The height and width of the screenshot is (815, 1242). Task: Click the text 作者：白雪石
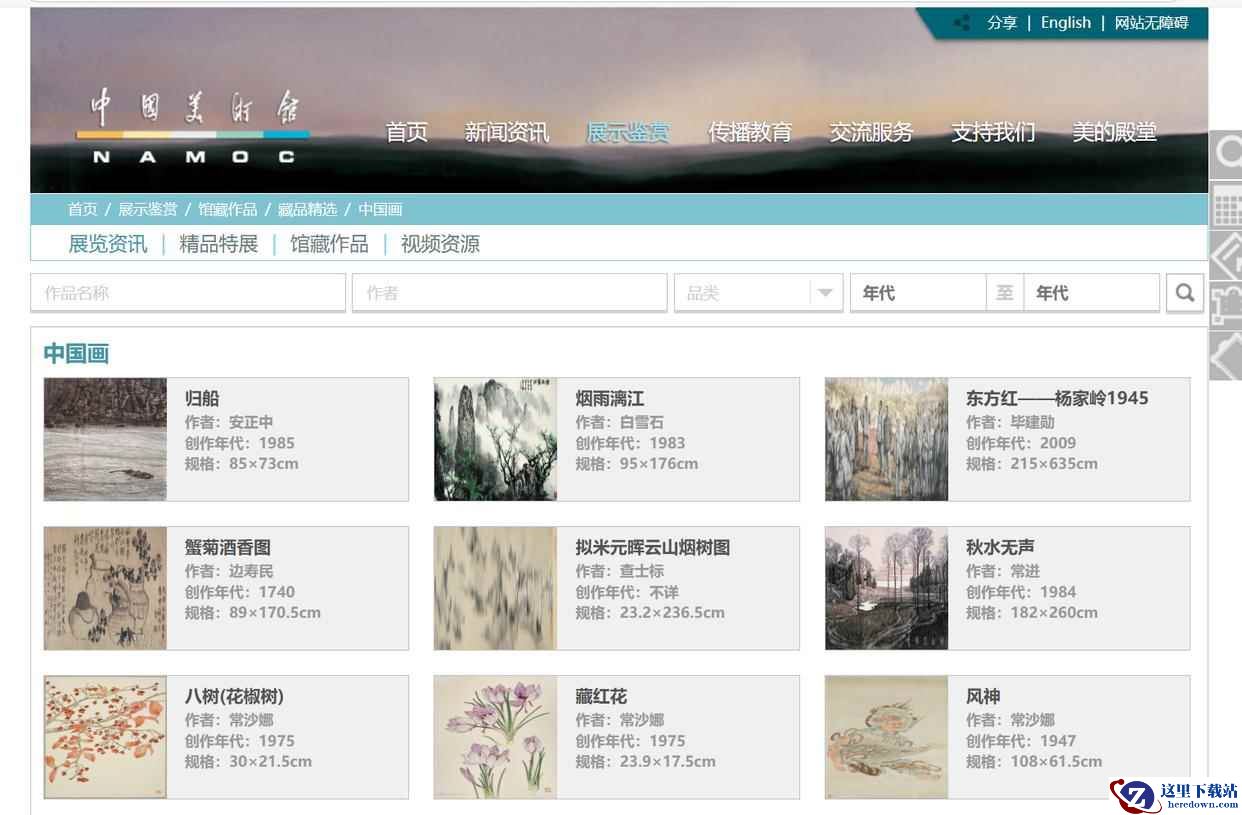[620, 422]
